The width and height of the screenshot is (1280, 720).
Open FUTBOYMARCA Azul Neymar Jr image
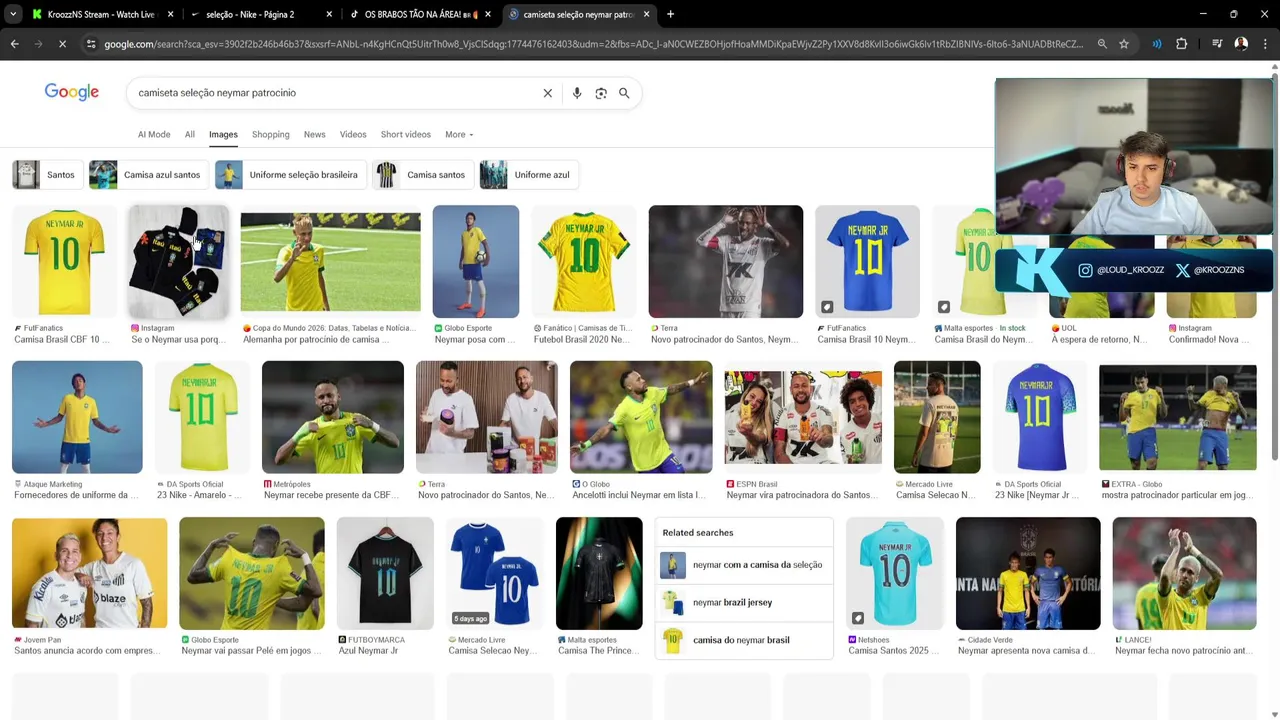pos(385,573)
